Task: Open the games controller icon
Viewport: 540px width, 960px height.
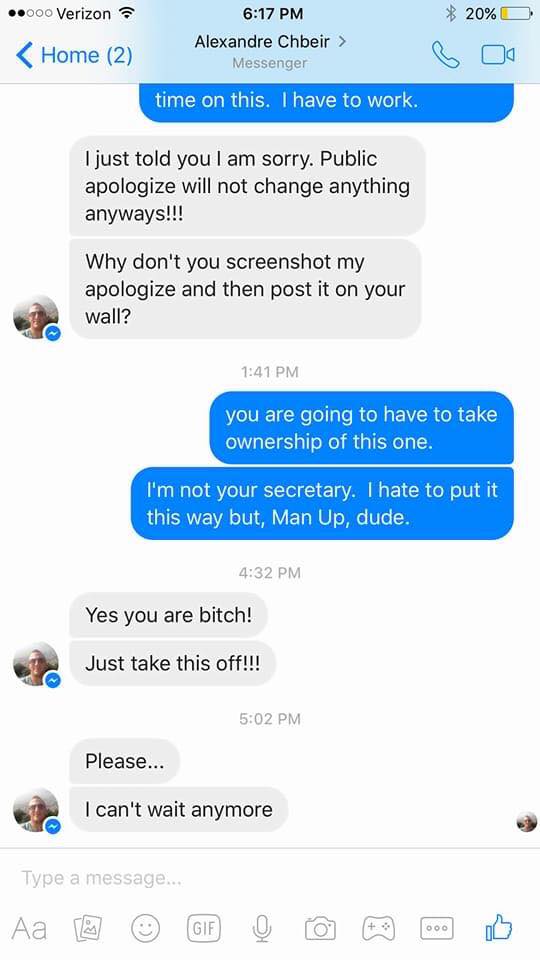Action: point(379,928)
